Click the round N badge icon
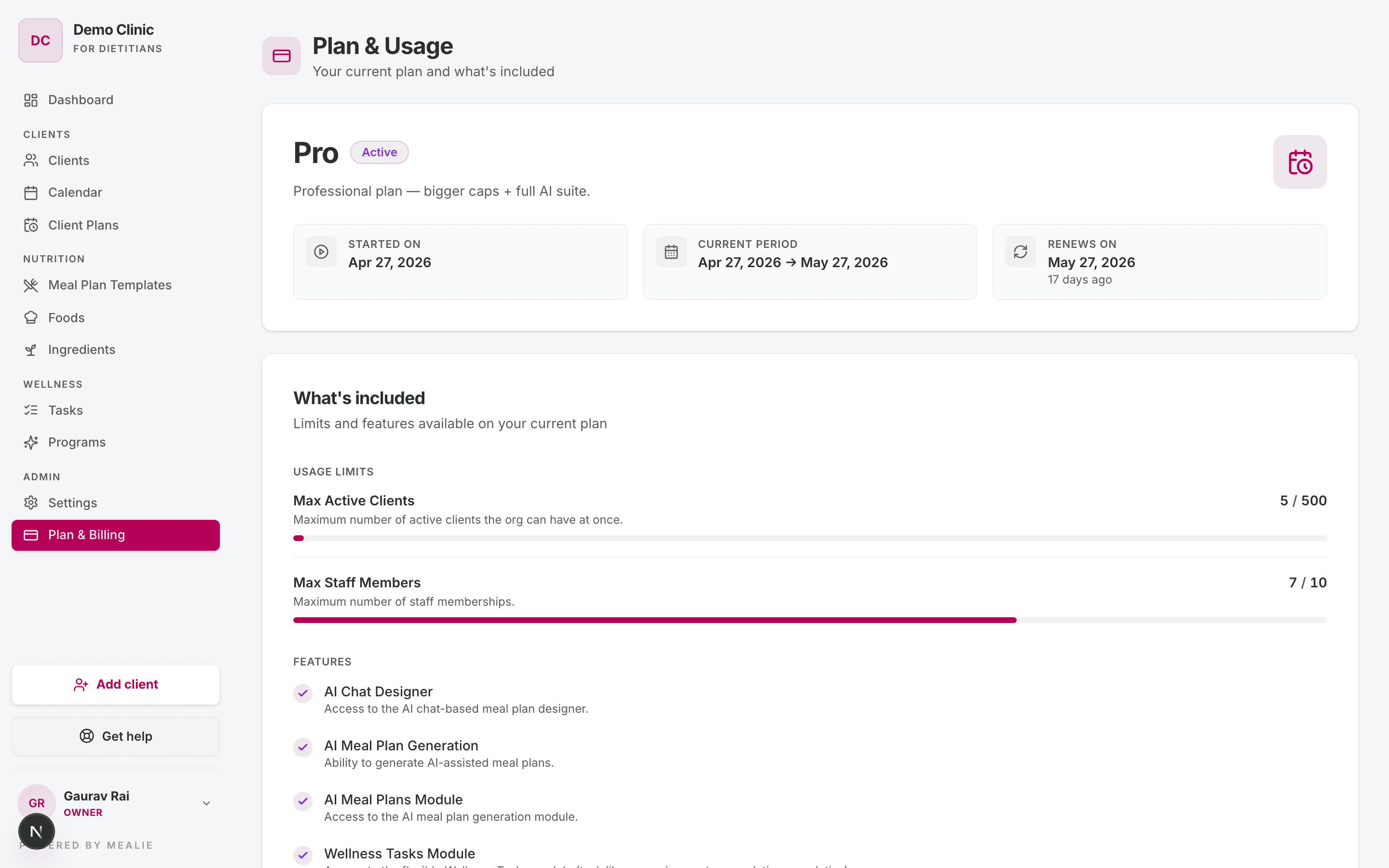This screenshot has width=1389, height=868. [36, 831]
